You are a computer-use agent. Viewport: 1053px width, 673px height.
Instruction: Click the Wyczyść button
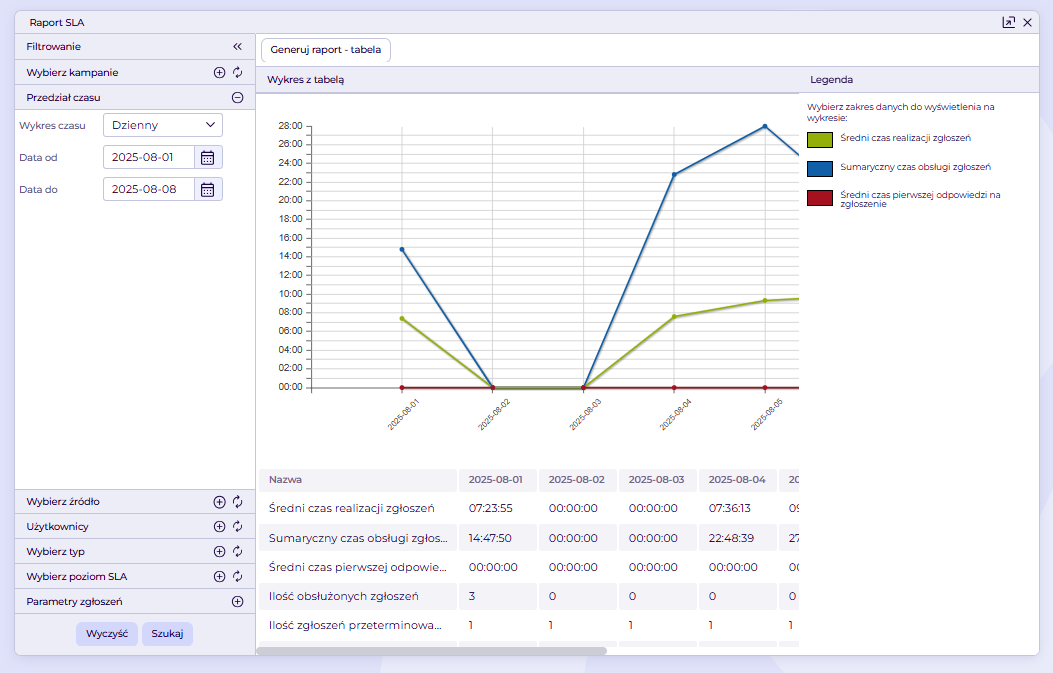(107, 634)
